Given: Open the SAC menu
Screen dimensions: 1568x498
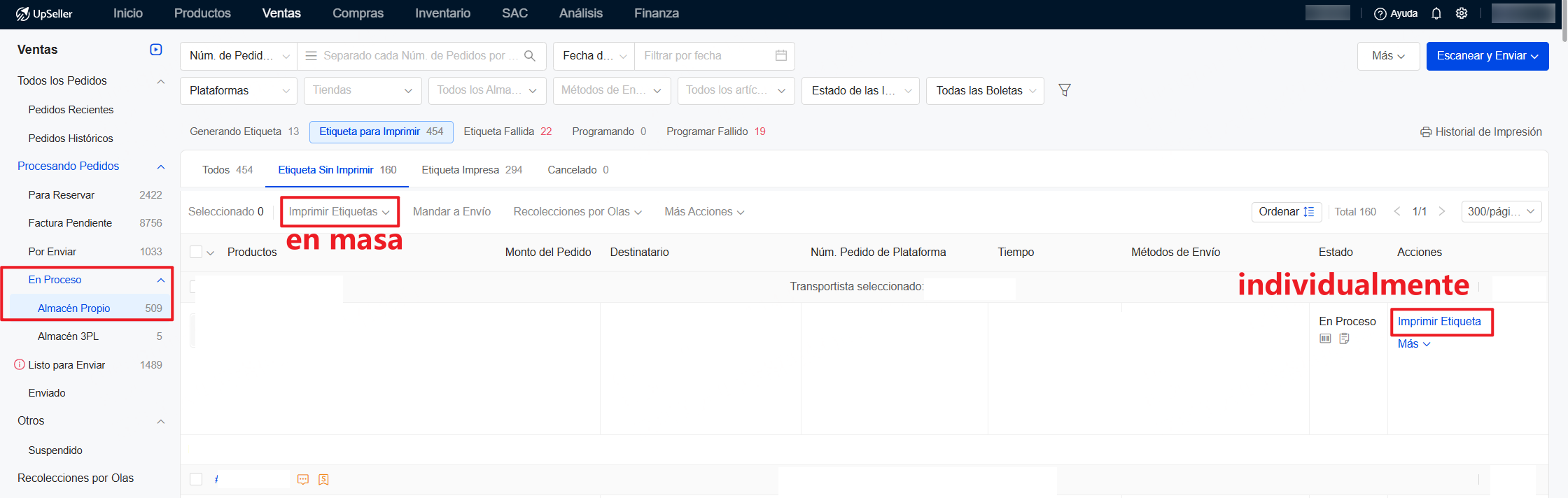Looking at the screenshot, I should tap(514, 13).
